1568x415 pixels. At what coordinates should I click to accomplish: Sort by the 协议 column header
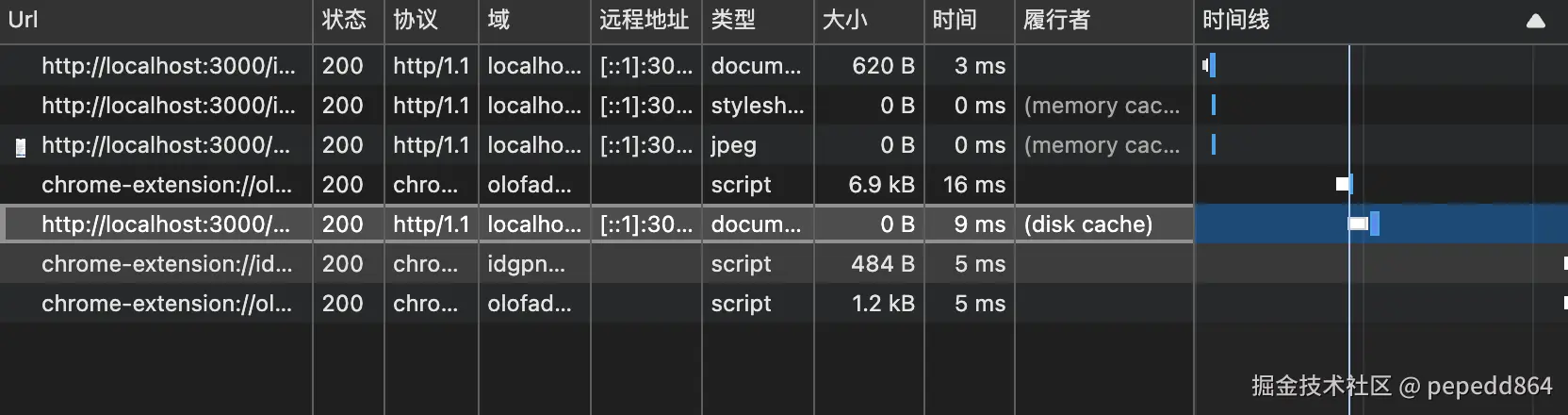tap(416, 20)
